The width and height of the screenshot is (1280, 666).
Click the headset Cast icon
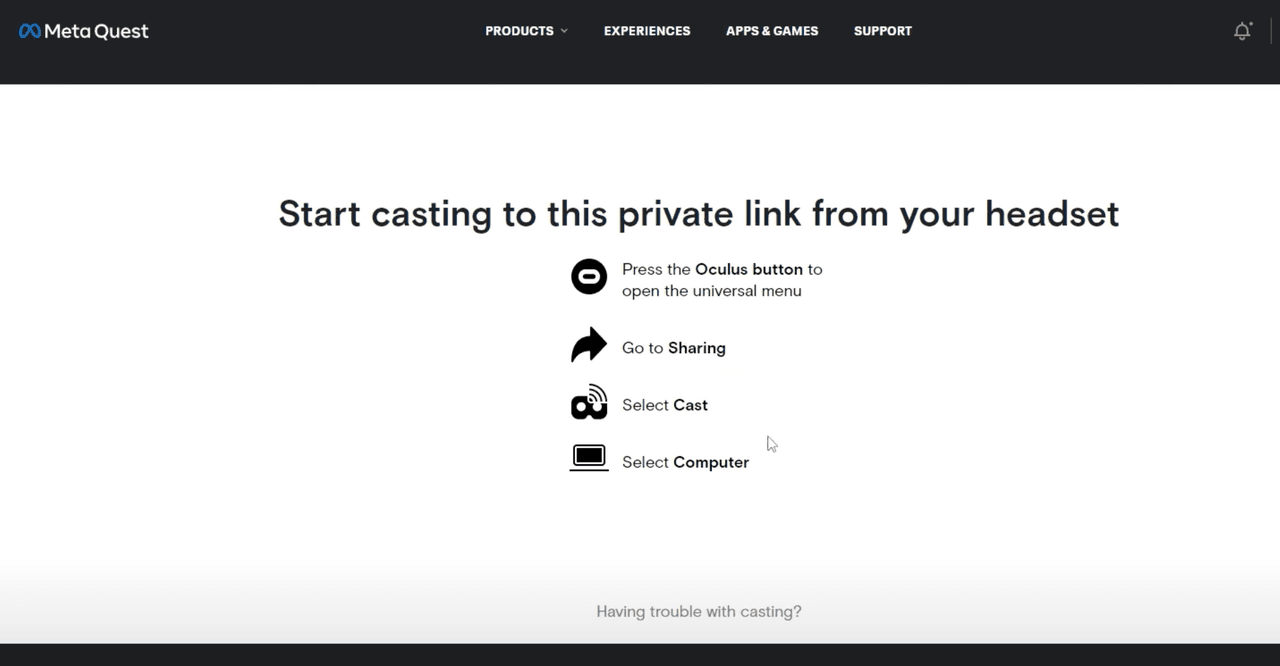coord(589,402)
